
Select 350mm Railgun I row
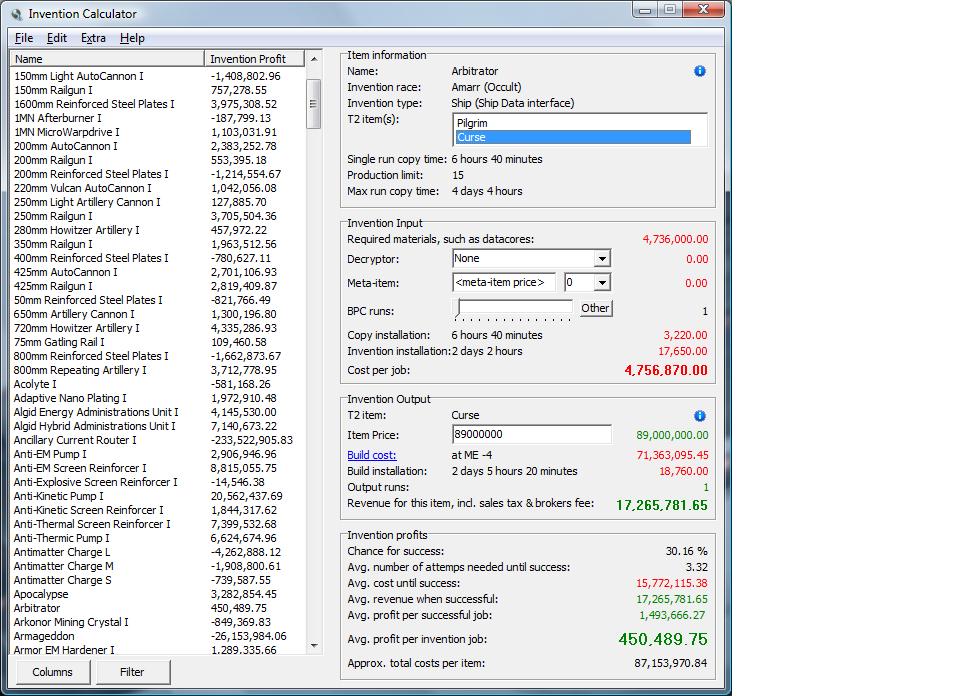[x=158, y=244]
